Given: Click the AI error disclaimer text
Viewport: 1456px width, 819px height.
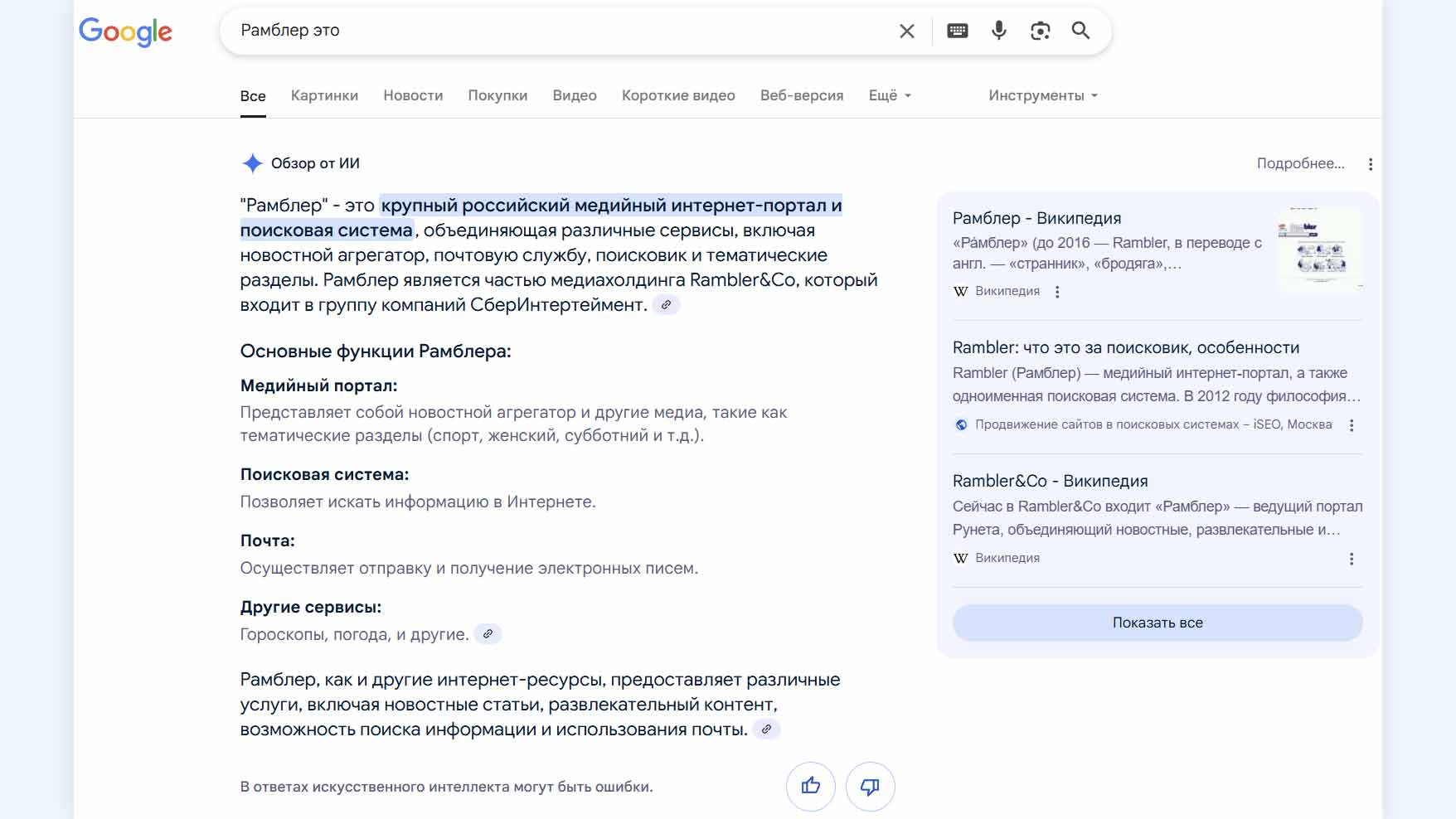Looking at the screenshot, I should 446,787.
